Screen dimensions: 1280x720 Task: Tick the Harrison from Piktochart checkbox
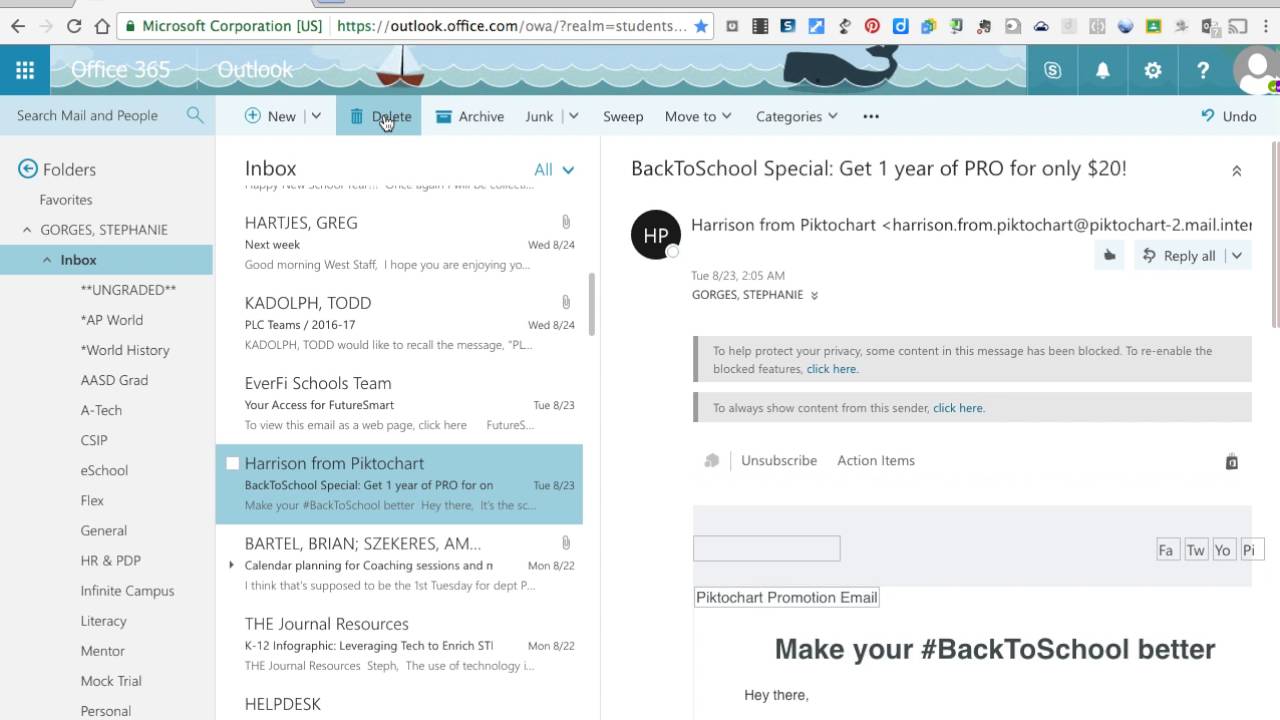coord(232,463)
